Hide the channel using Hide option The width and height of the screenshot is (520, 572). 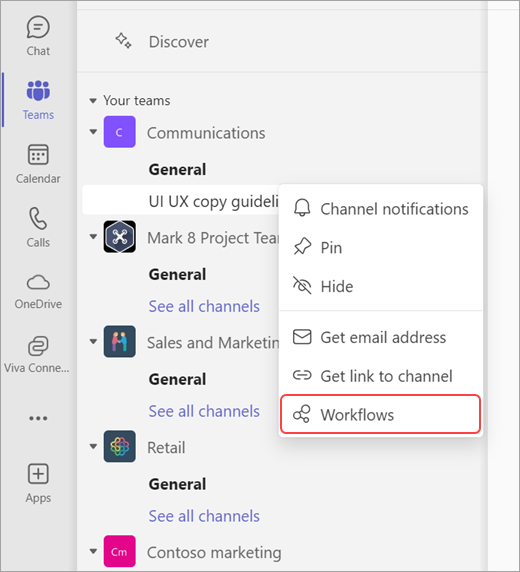click(x=381, y=286)
